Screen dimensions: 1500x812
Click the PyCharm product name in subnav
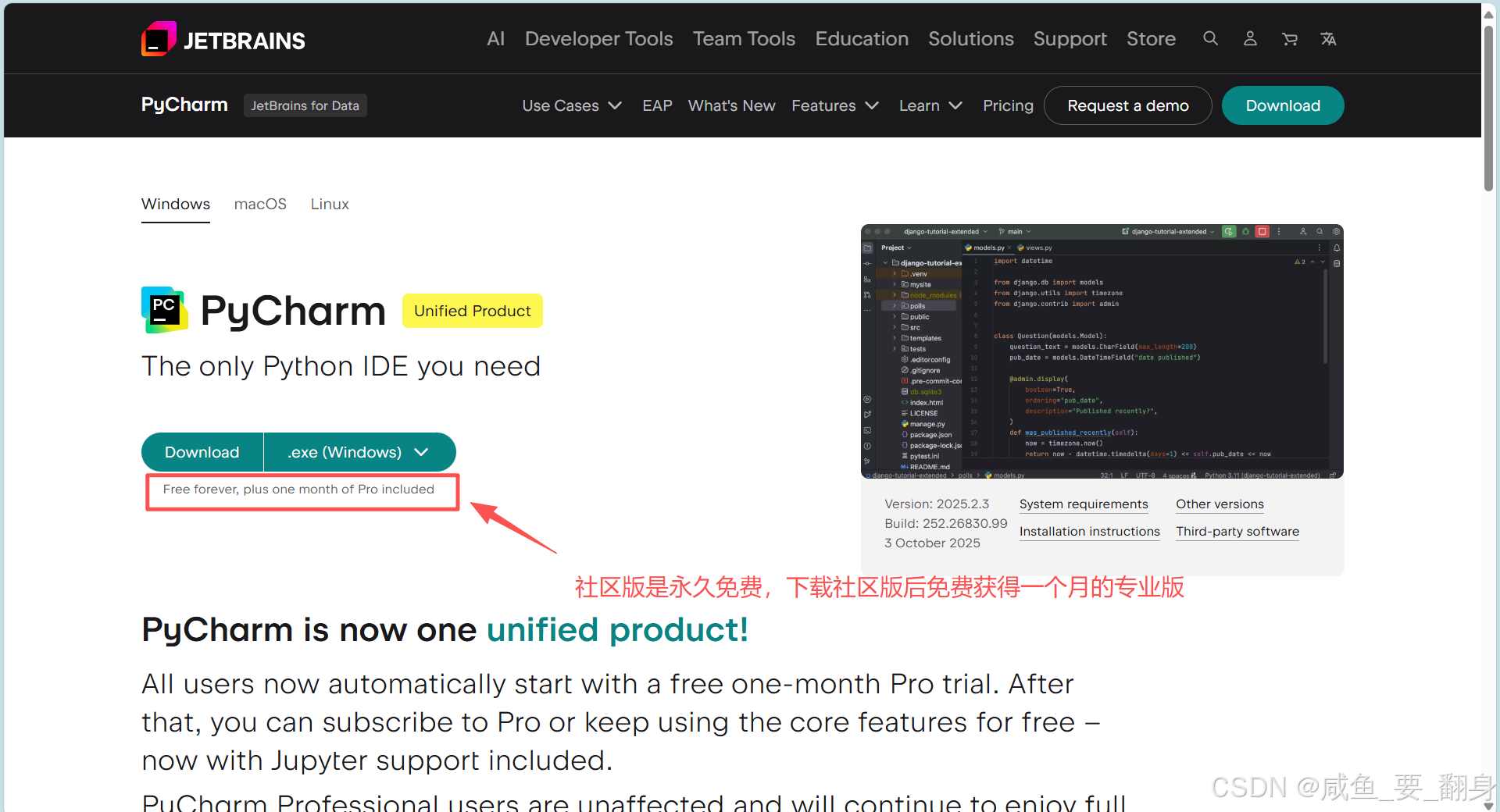[x=184, y=105]
